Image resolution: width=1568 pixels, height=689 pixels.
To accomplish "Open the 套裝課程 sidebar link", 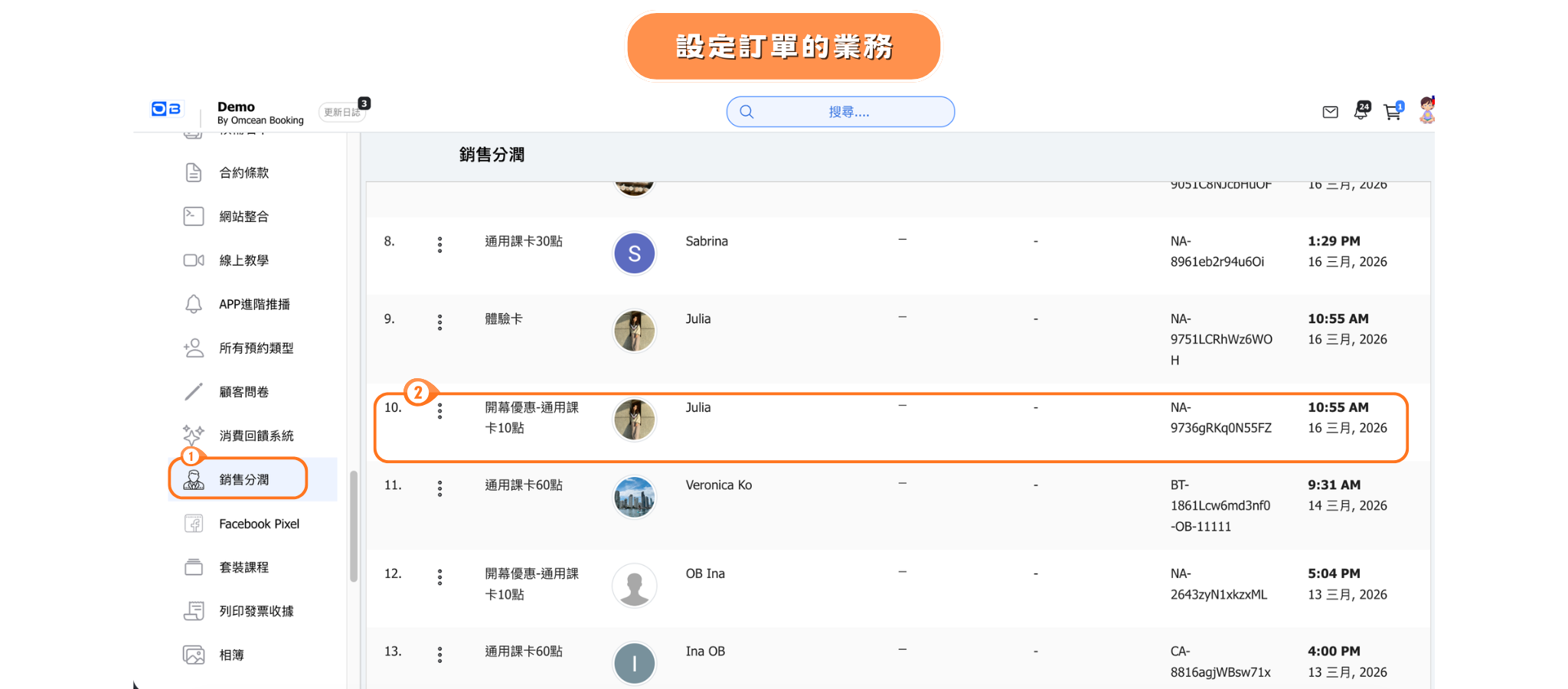I will pyautogui.click(x=243, y=567).
